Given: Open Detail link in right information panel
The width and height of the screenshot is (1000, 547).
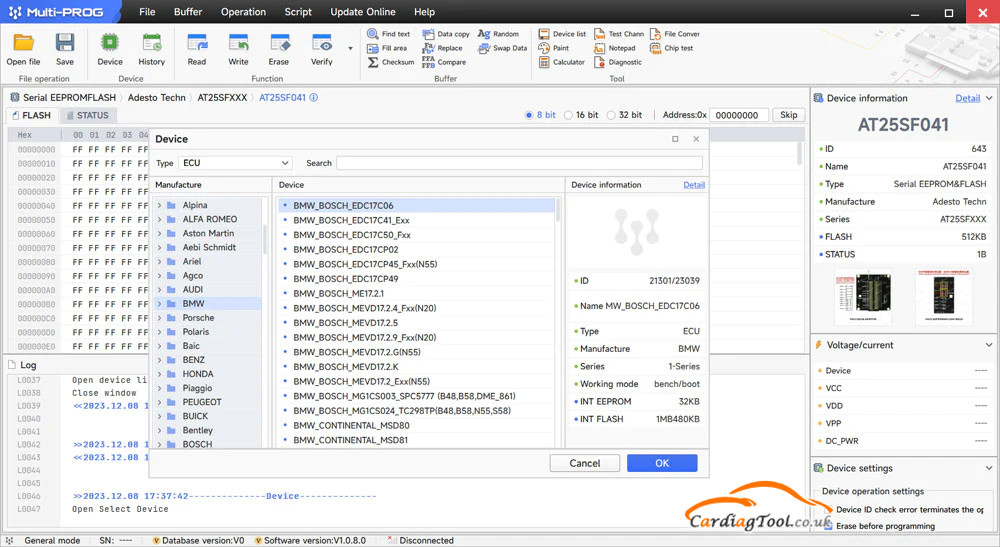Looking at the screenshot, I should 967,98.
